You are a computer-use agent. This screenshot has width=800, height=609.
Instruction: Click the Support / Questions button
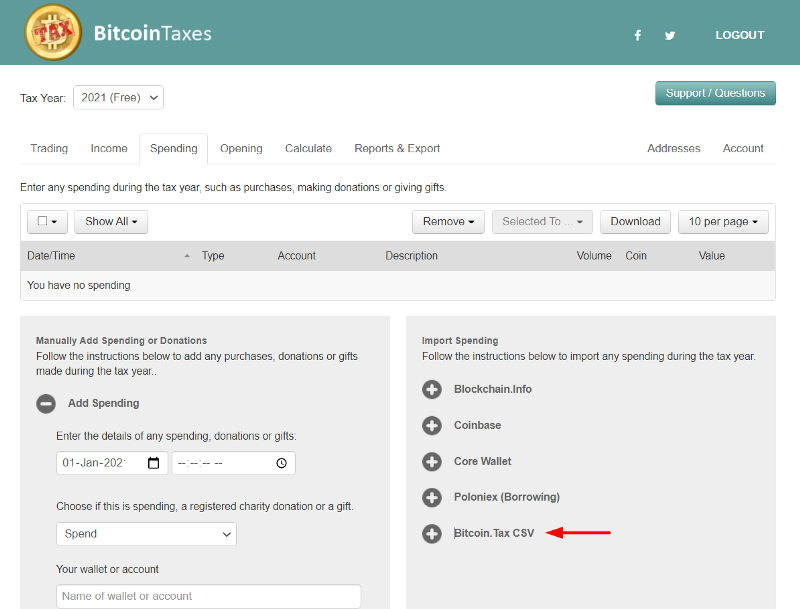tap(715, 93)
